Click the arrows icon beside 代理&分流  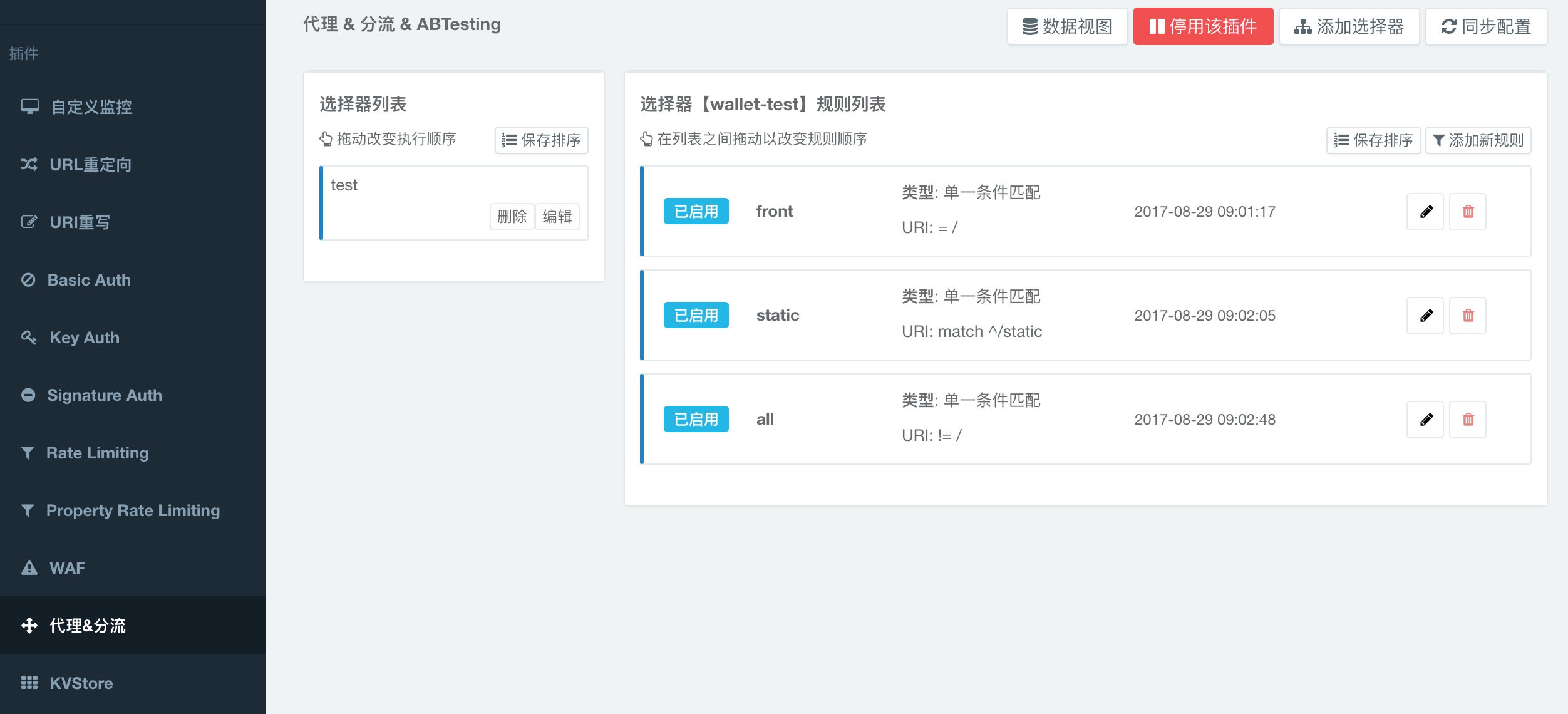pyautogui.click(x=29, y=625)
